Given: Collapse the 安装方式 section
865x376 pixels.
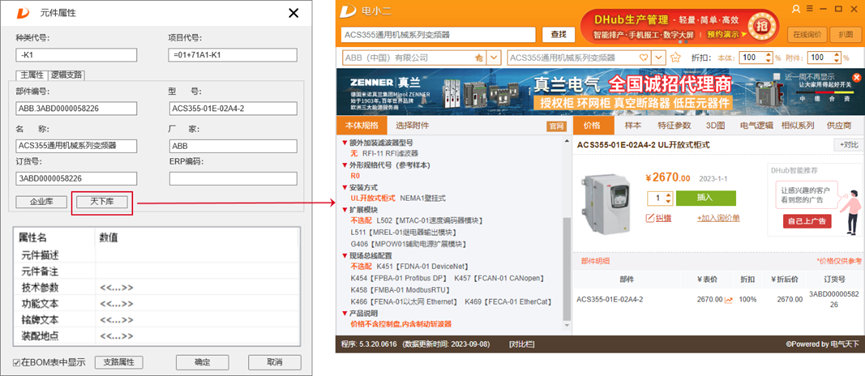Looking at the screenshot, I should click(345, 187).
